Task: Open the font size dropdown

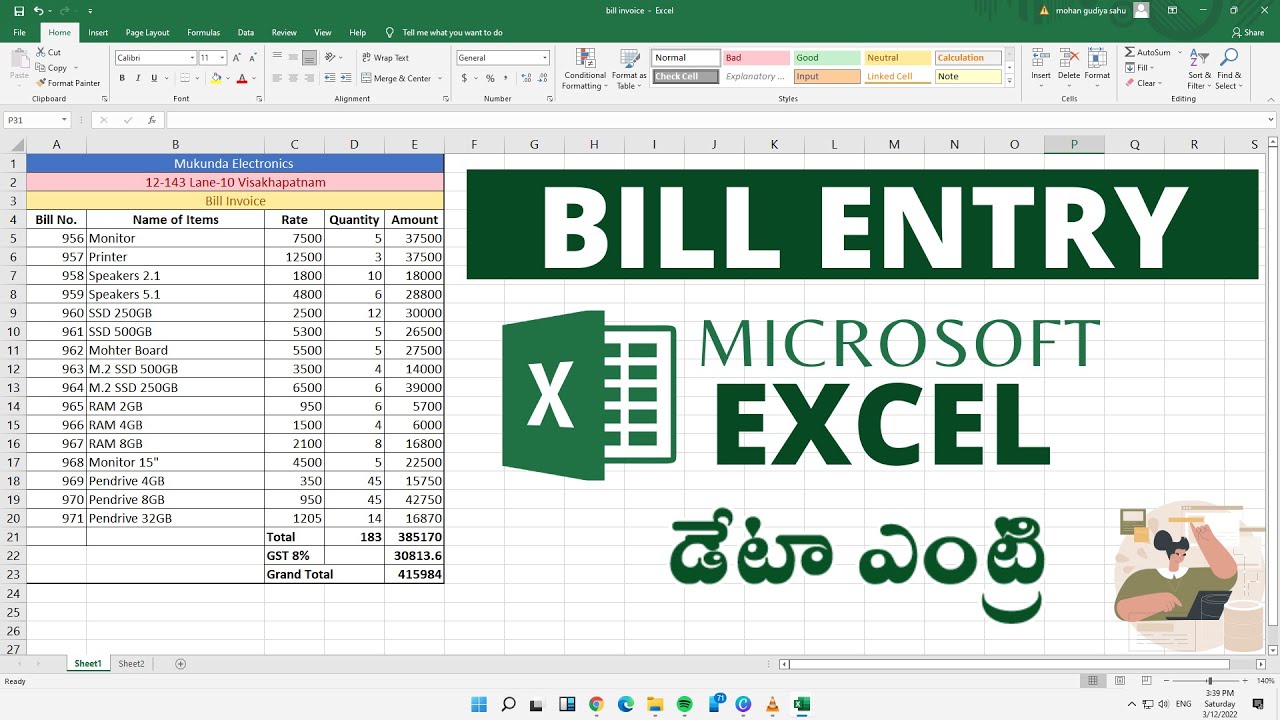Action: click(223, 58)
